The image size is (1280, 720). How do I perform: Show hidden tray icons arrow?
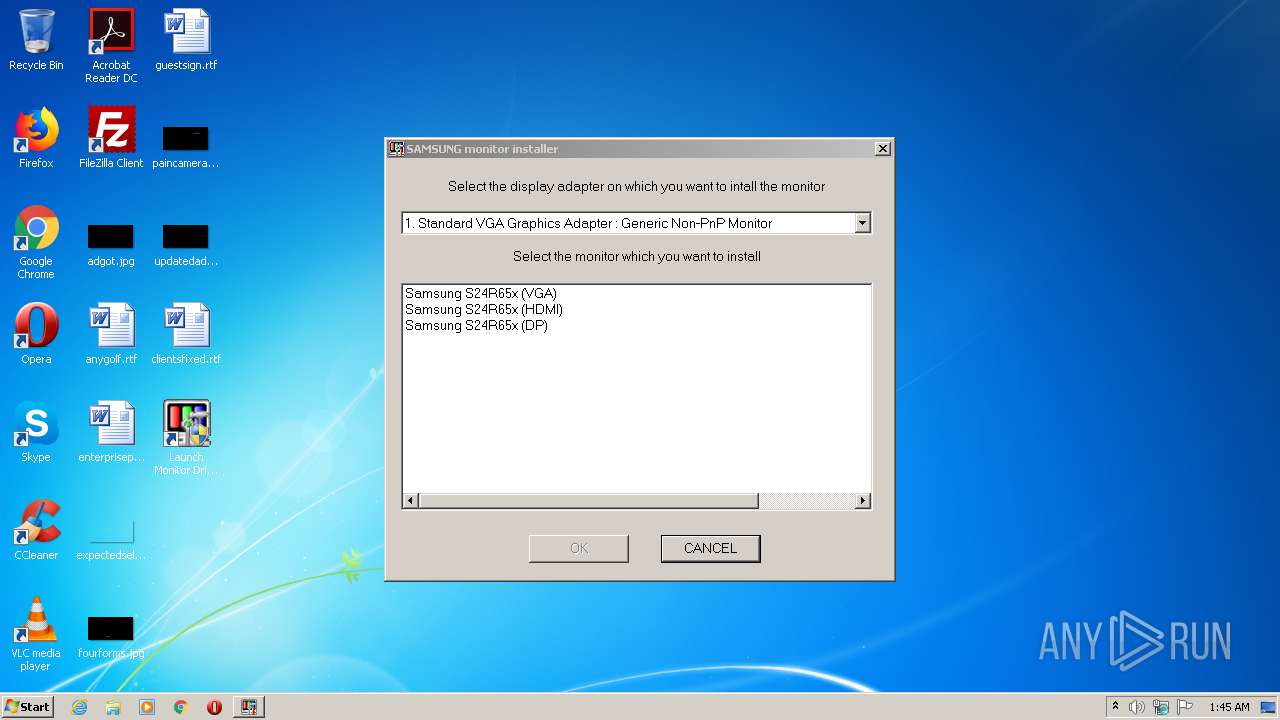tap(1115, 707)
